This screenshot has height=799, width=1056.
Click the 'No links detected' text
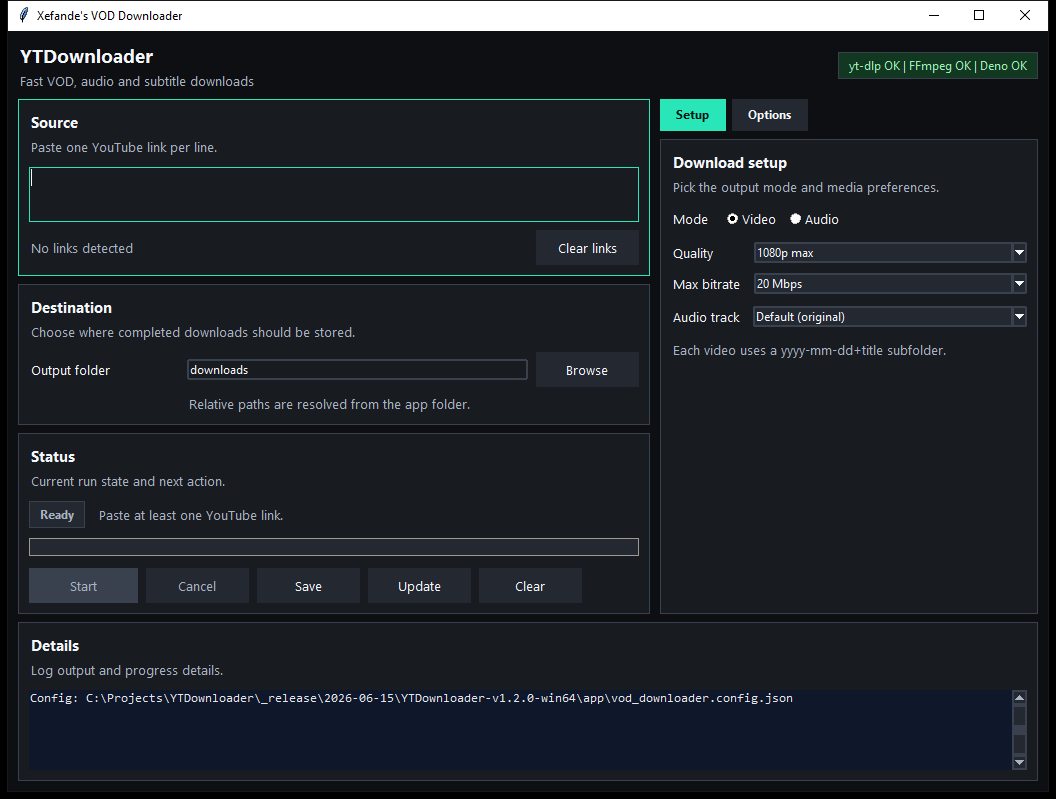(82, 248)
